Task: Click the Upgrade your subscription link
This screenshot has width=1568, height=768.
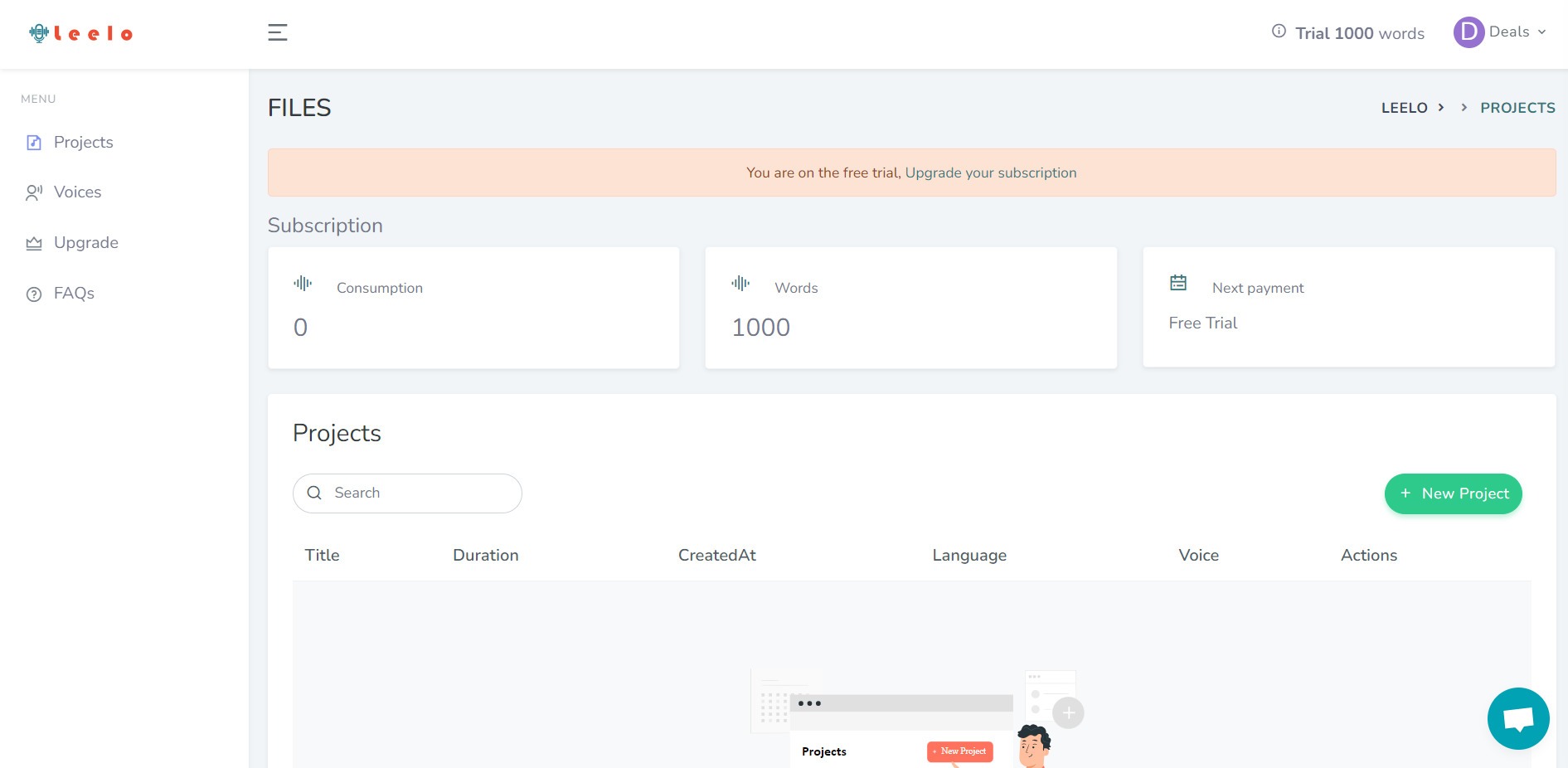Action: coord(991,173)
